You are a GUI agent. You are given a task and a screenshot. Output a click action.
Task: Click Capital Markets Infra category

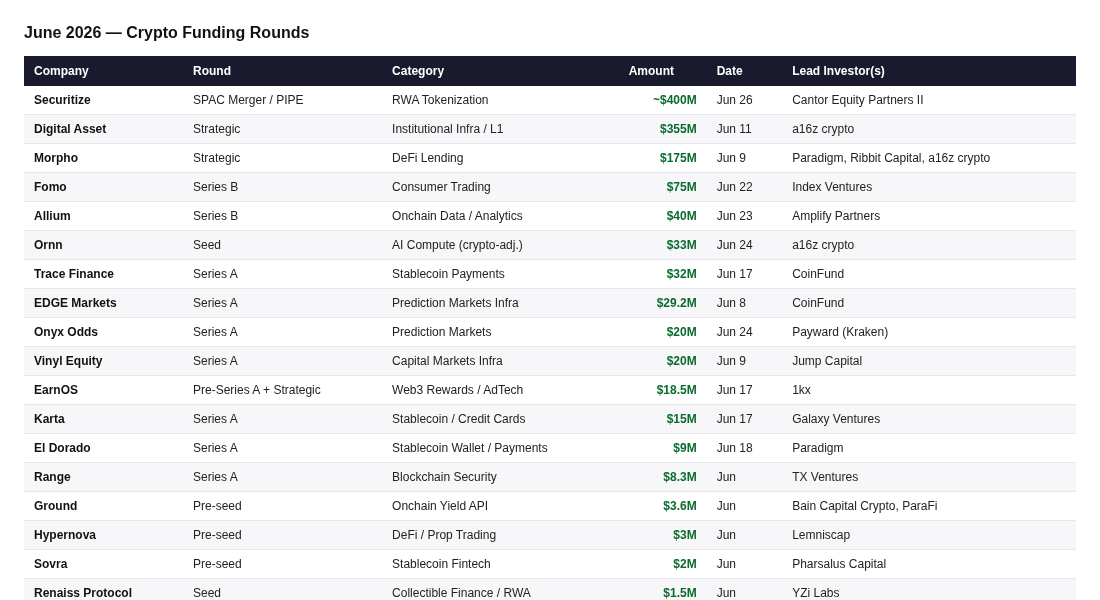click(x=447, y=361)
